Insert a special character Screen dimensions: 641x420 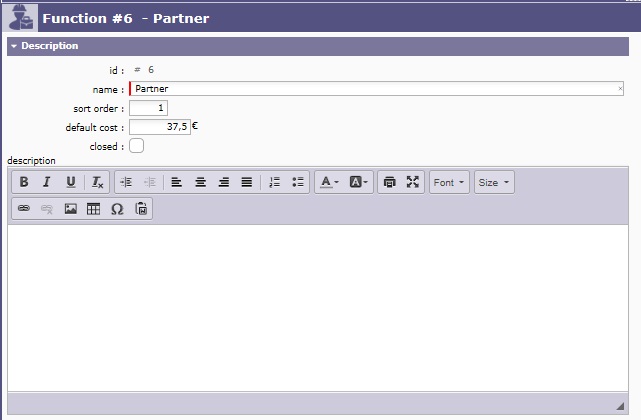[117, 209]
